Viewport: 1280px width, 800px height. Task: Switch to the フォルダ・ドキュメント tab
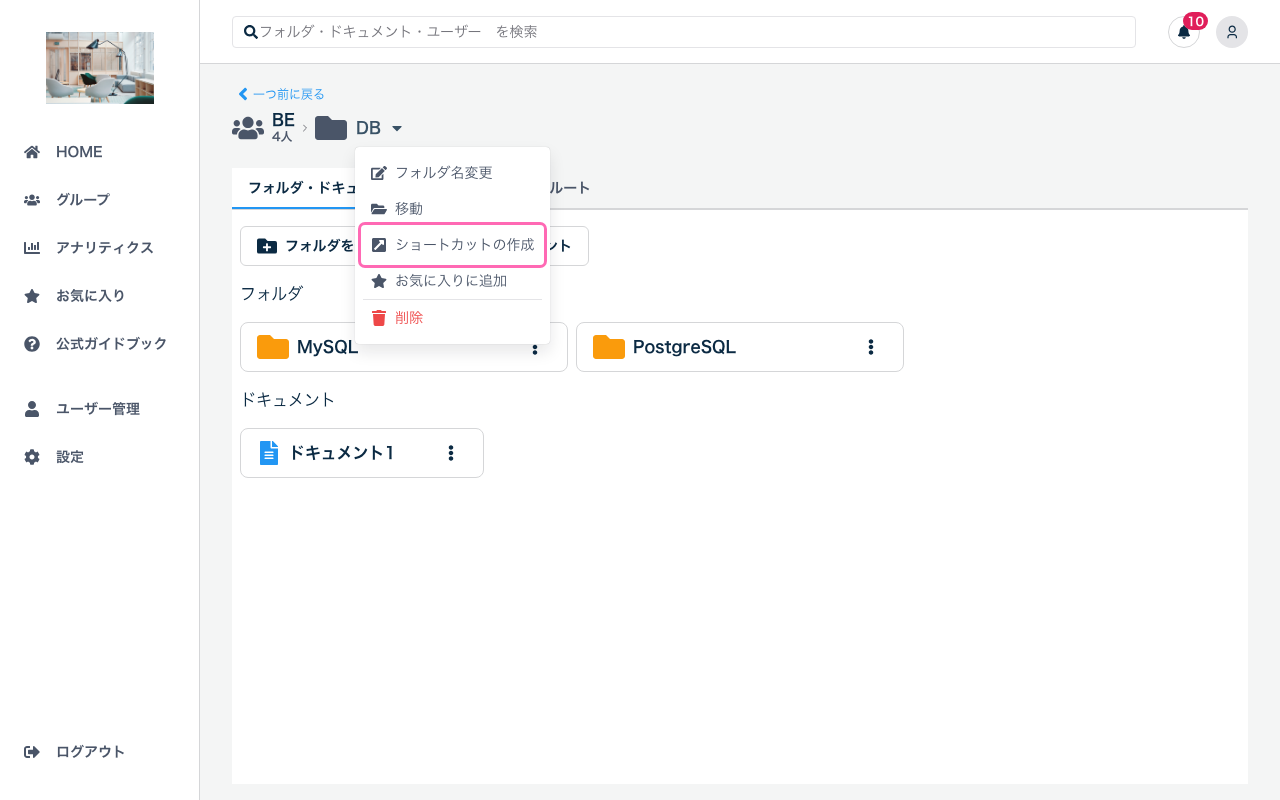coord(295,188)
